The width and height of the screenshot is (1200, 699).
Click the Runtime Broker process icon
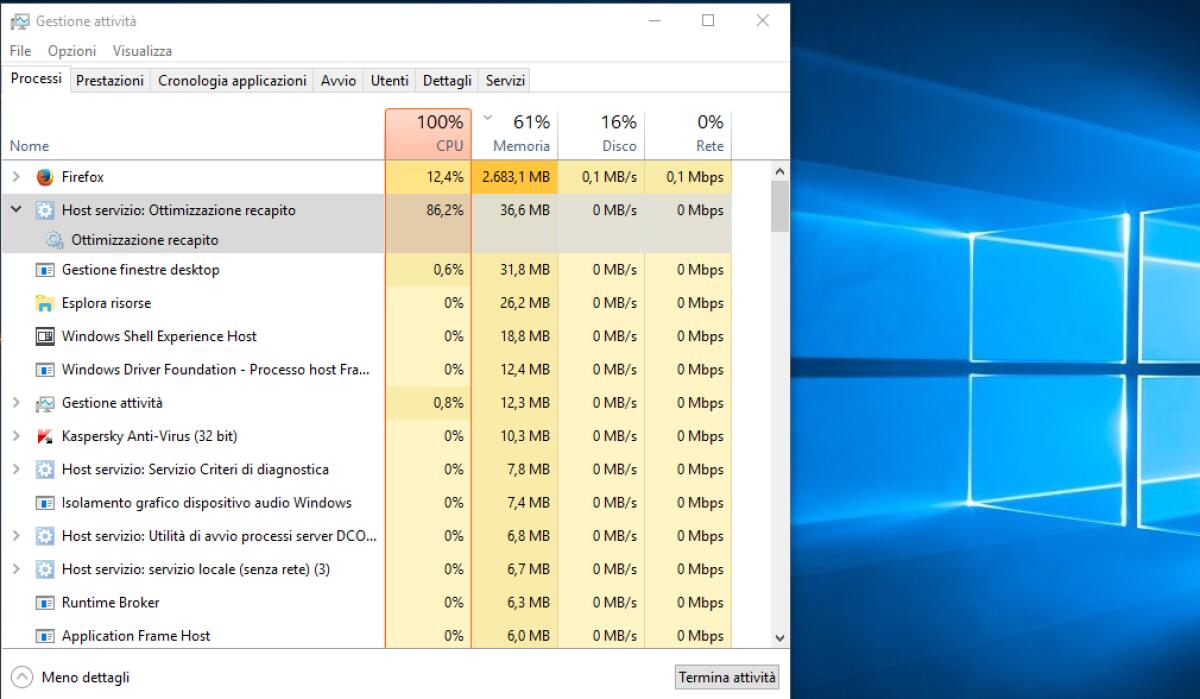[44, 603]
